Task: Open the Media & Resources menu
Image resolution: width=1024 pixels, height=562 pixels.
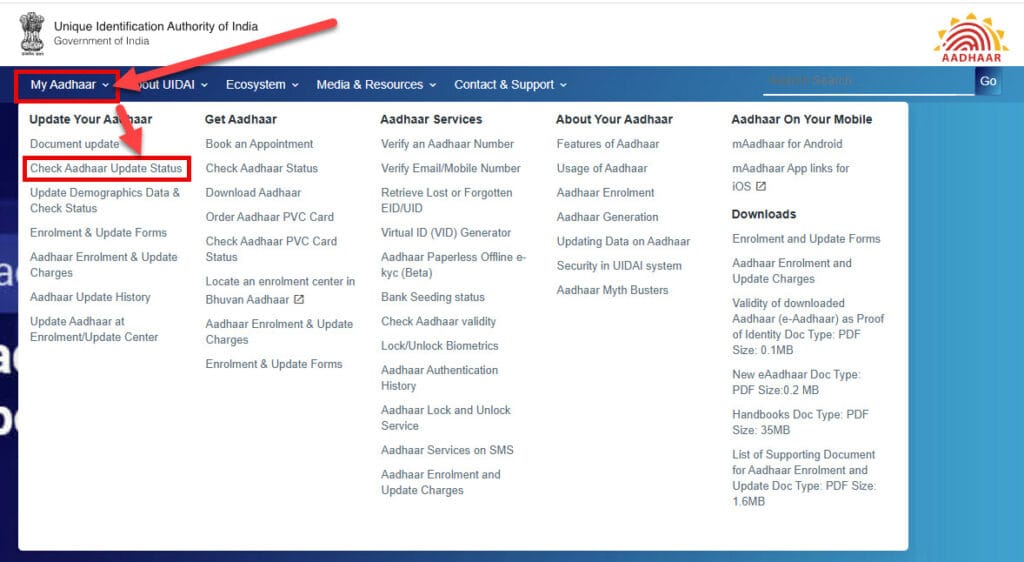Action: pyautogui.click(x=376, y=85)
